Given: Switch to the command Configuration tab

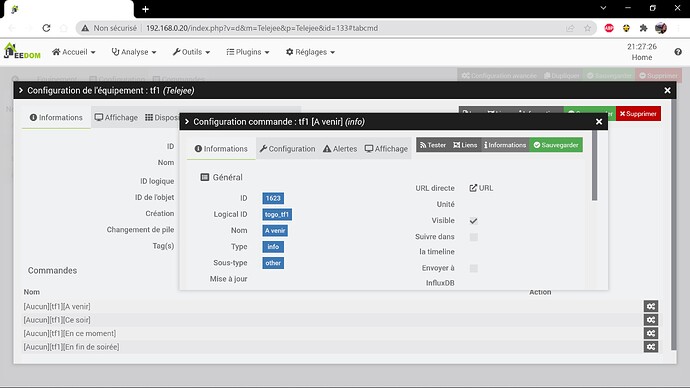Looking at the screenshot, I should coord(287,149).
